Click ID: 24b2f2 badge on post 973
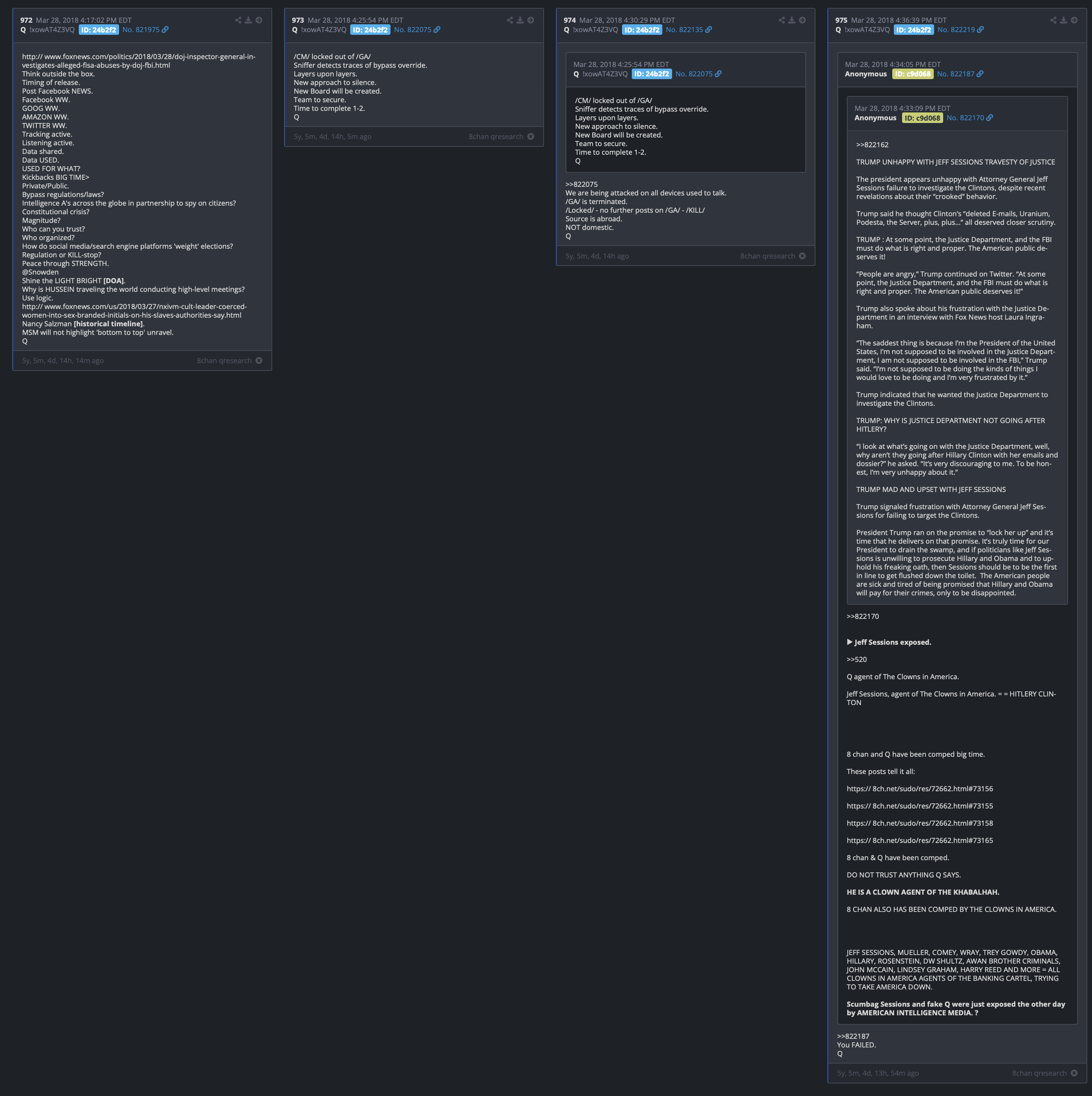1092x1096 pixels. (371, 30)
